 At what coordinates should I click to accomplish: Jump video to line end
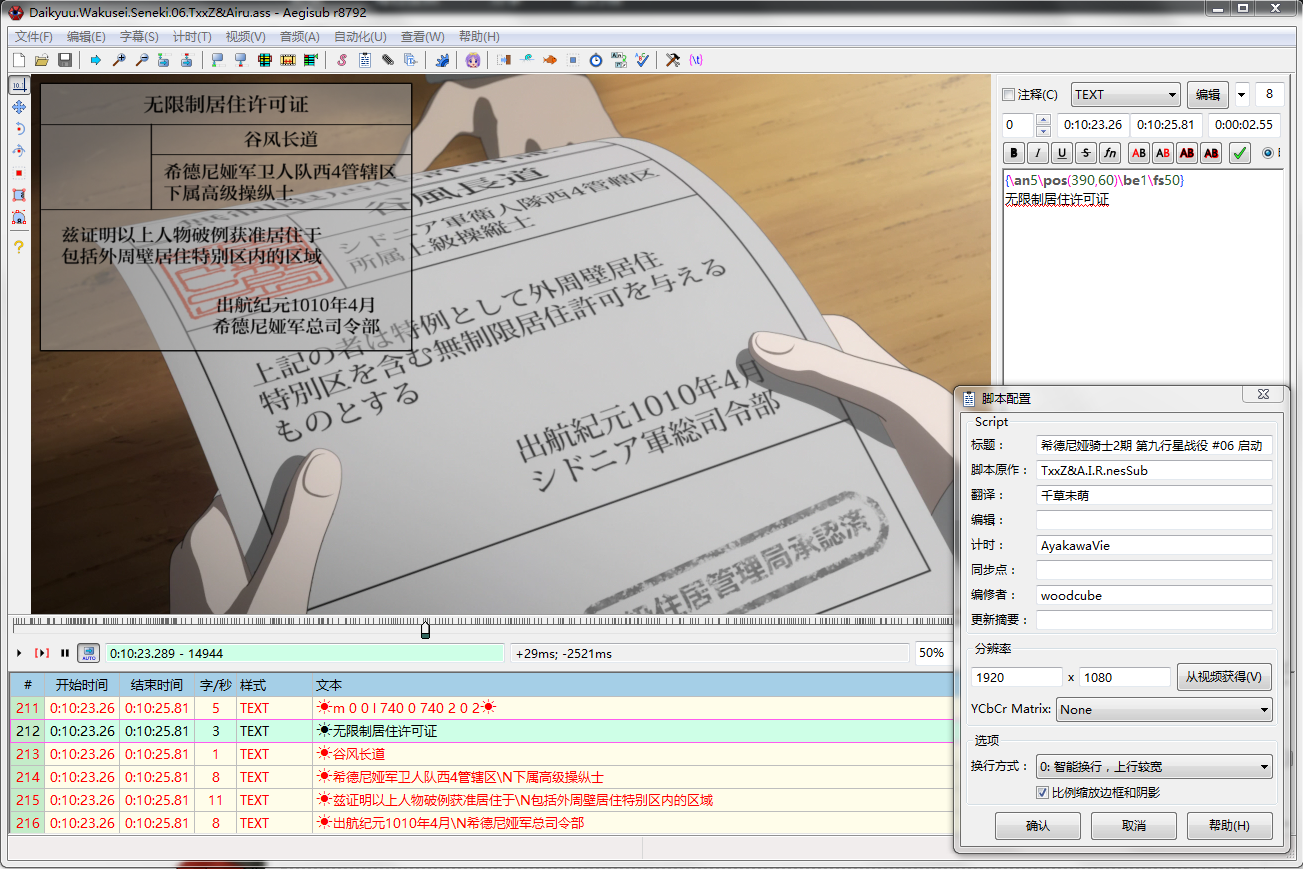click(187, 60)
